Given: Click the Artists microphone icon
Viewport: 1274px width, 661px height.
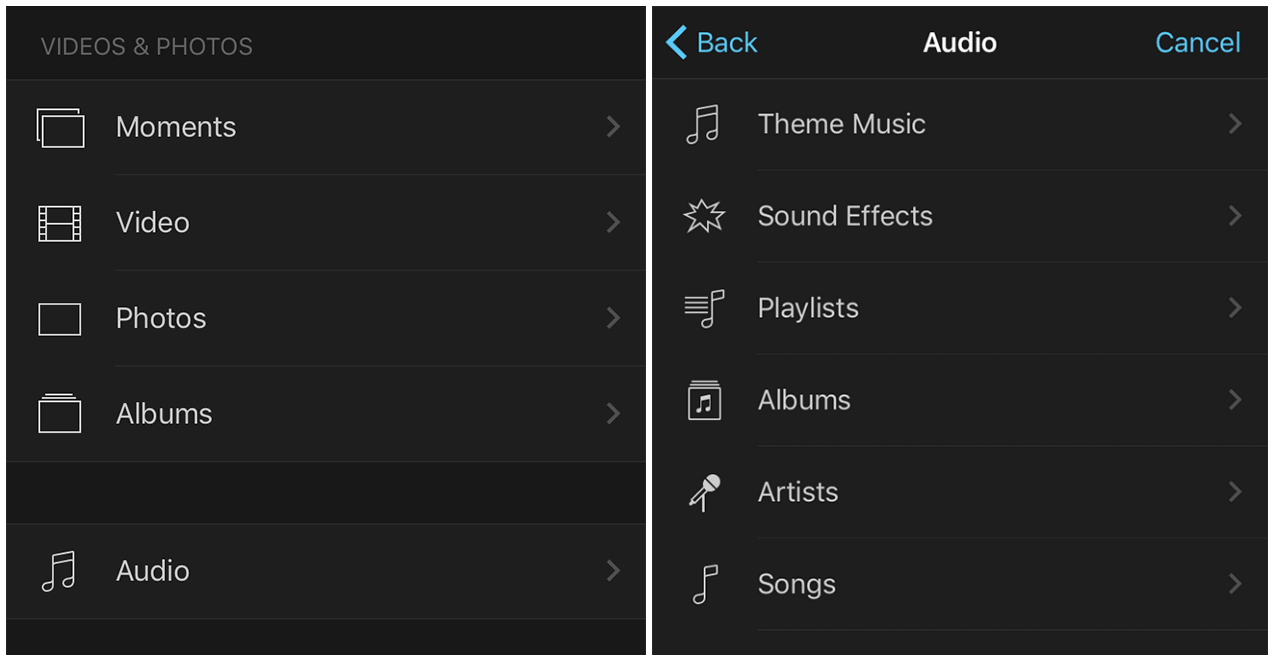Looking at the screenshot, I should (704, 492).
